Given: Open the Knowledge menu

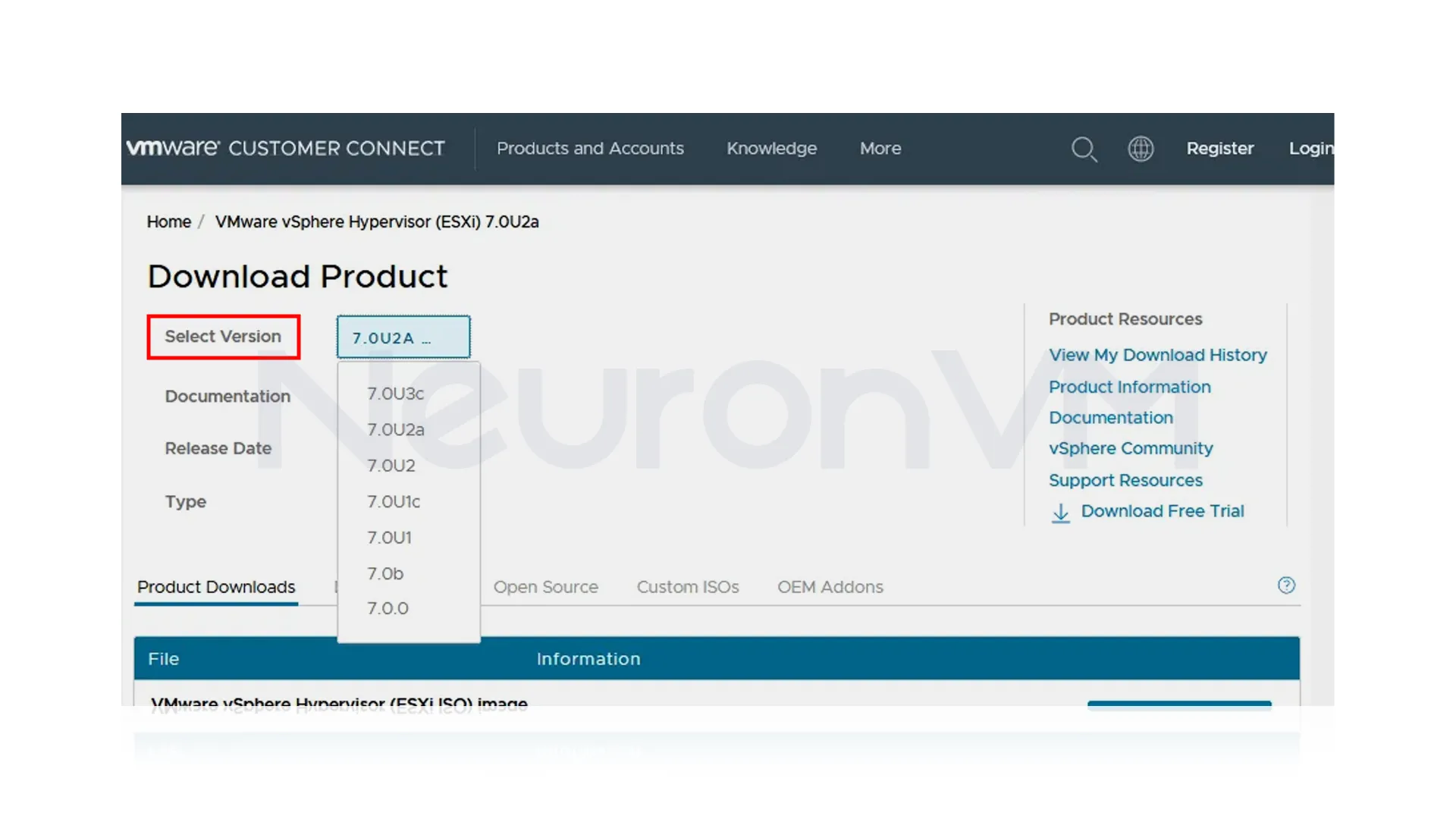Looking at the screenshot, I should coord(771,149).
